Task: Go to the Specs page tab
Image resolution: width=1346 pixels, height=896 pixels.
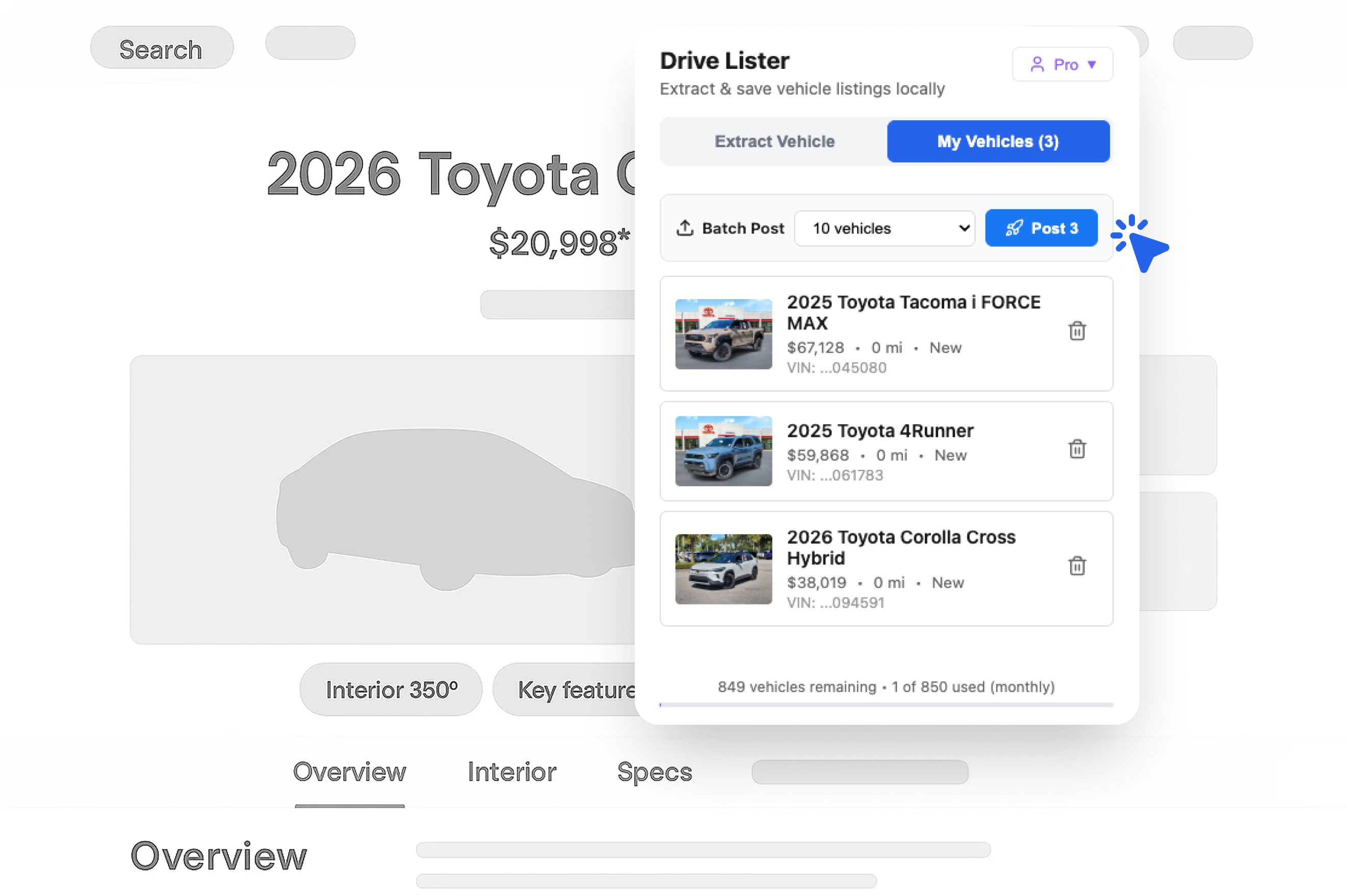Action: [x=654, y=772]
